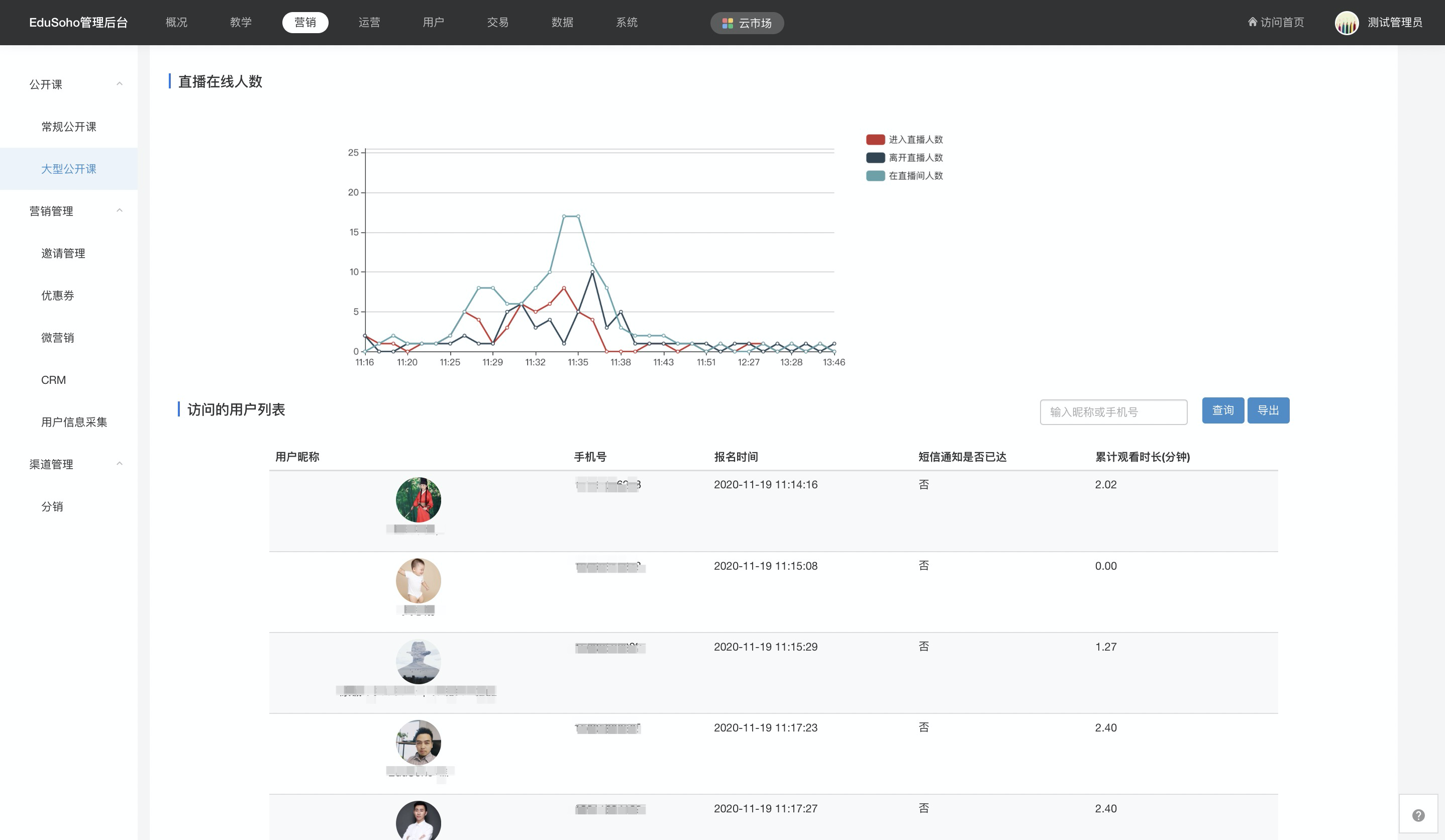Click the 累计观看时长(分钟) column header
Viewport: 1445px width, 840px height.
pos(1142,456)
